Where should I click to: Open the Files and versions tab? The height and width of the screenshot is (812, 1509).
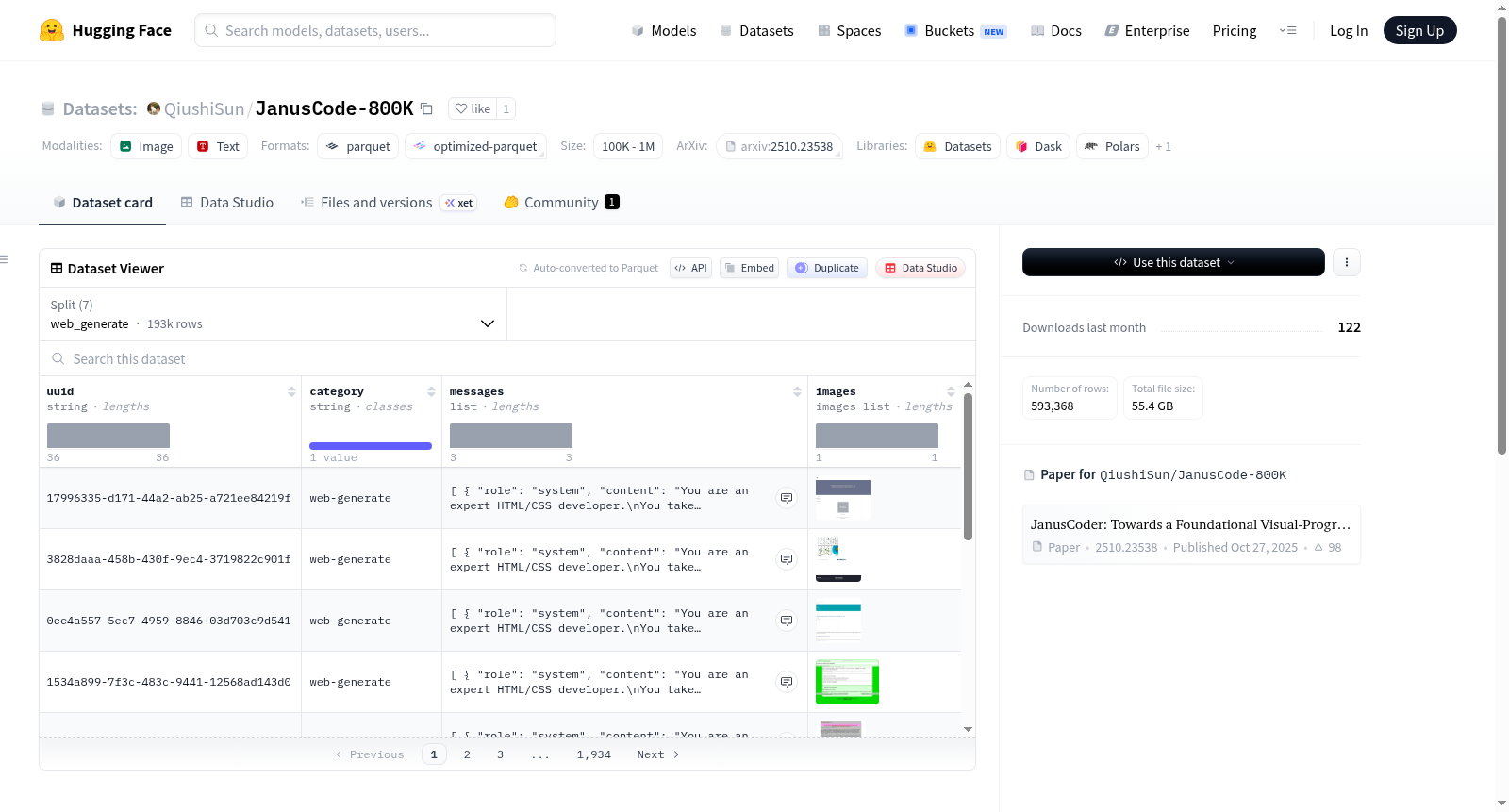pyautogui.click(x=388, y=203)
